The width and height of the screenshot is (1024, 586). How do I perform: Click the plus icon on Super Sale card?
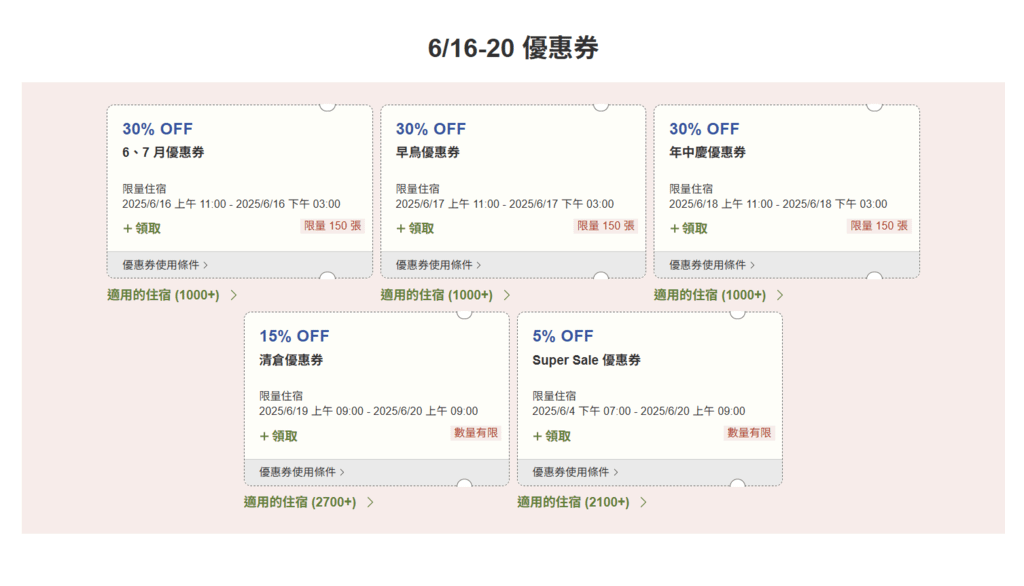click(537, 436)
